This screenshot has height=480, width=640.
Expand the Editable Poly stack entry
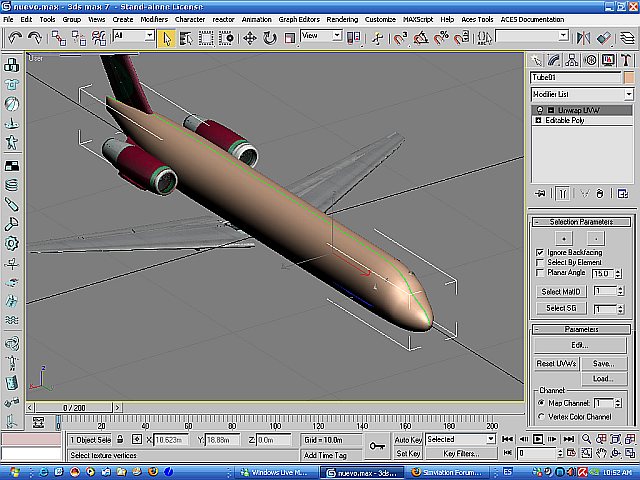tap(538, 120)
